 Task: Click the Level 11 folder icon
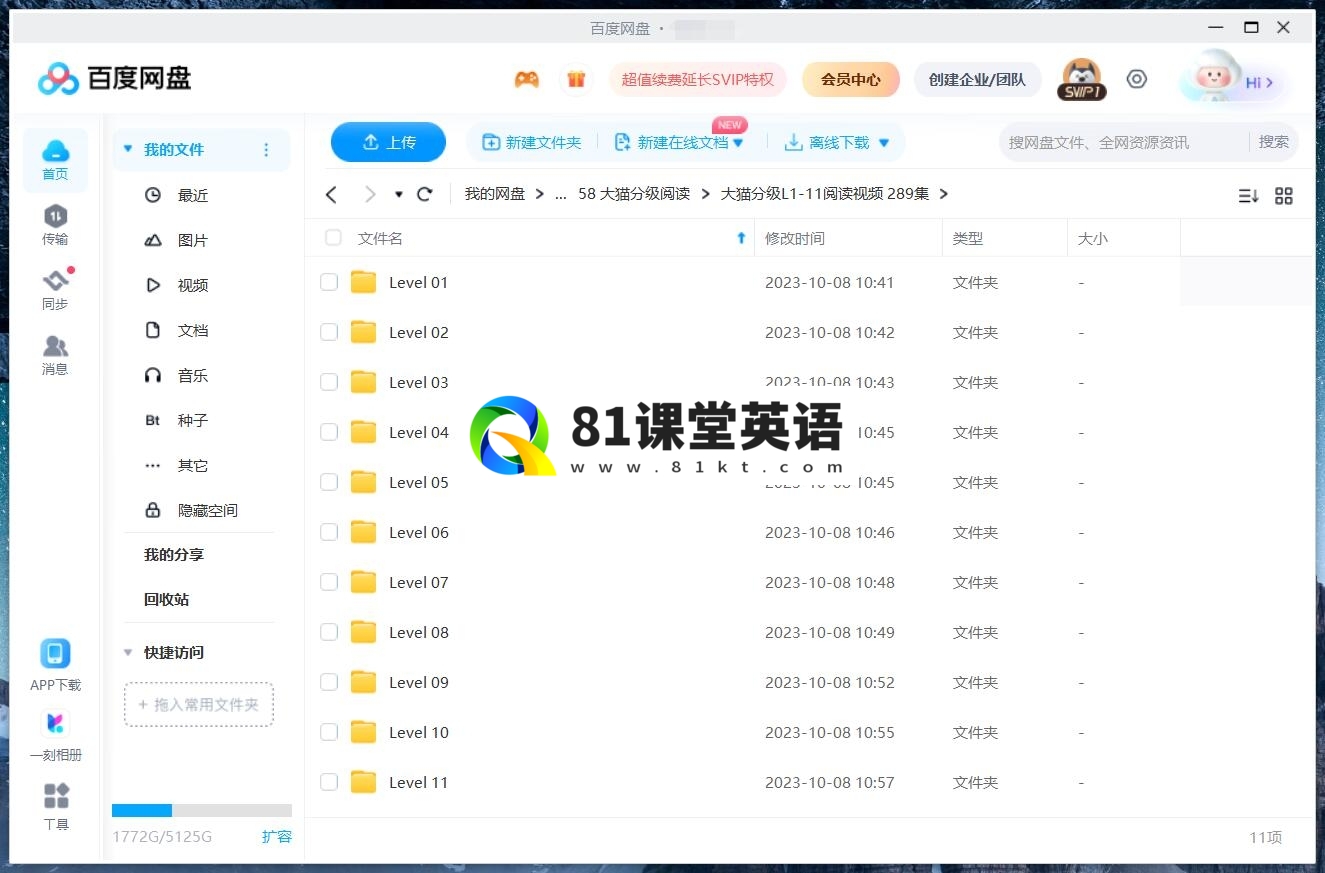(x=363, y=782)
